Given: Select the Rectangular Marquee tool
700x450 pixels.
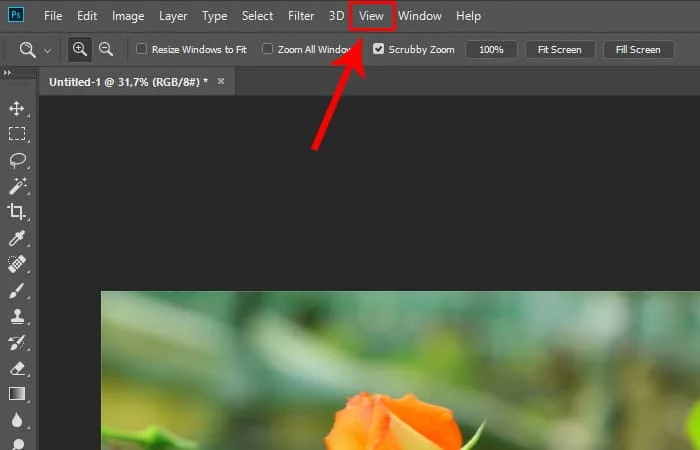Looking at the screenshot, I should click(x=17, y=133).
